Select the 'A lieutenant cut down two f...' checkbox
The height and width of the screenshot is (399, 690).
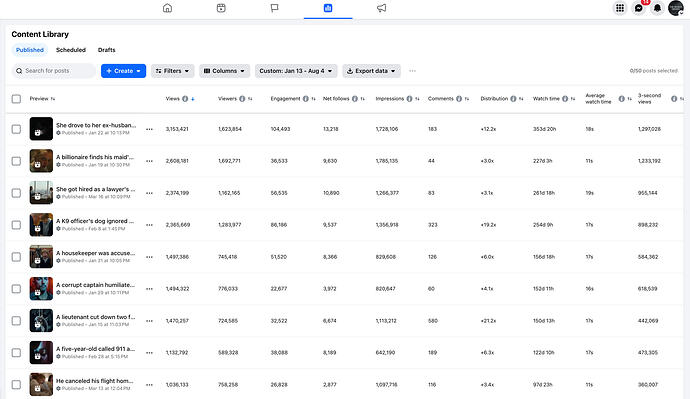pyautogui.click(x=16, y=321)
